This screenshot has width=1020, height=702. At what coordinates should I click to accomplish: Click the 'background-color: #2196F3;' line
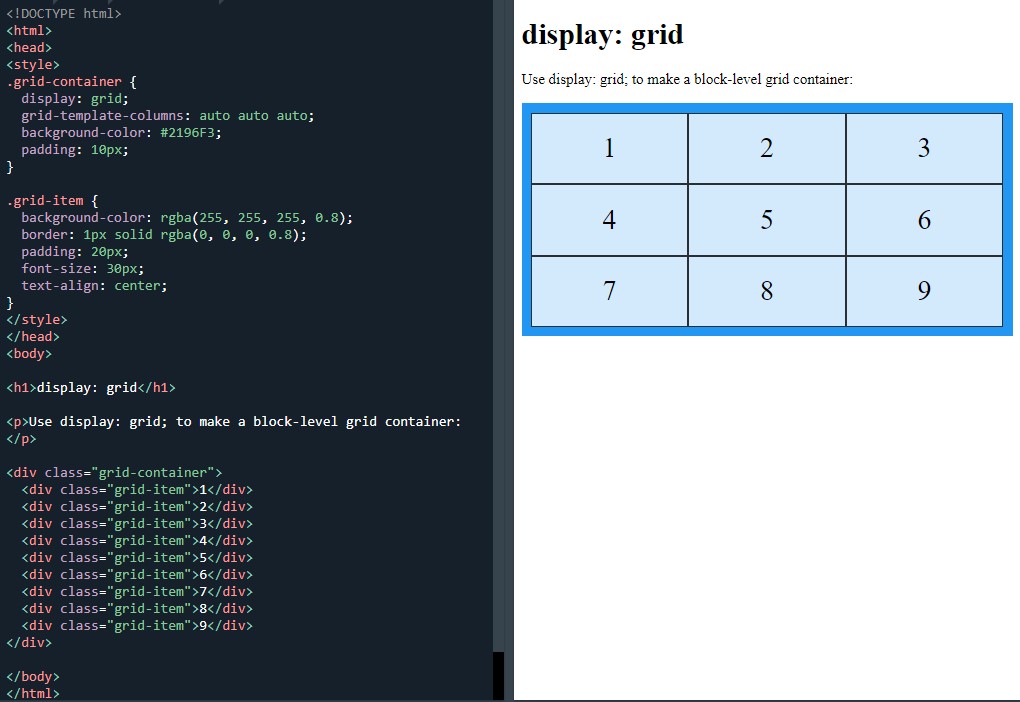(121, 133)
